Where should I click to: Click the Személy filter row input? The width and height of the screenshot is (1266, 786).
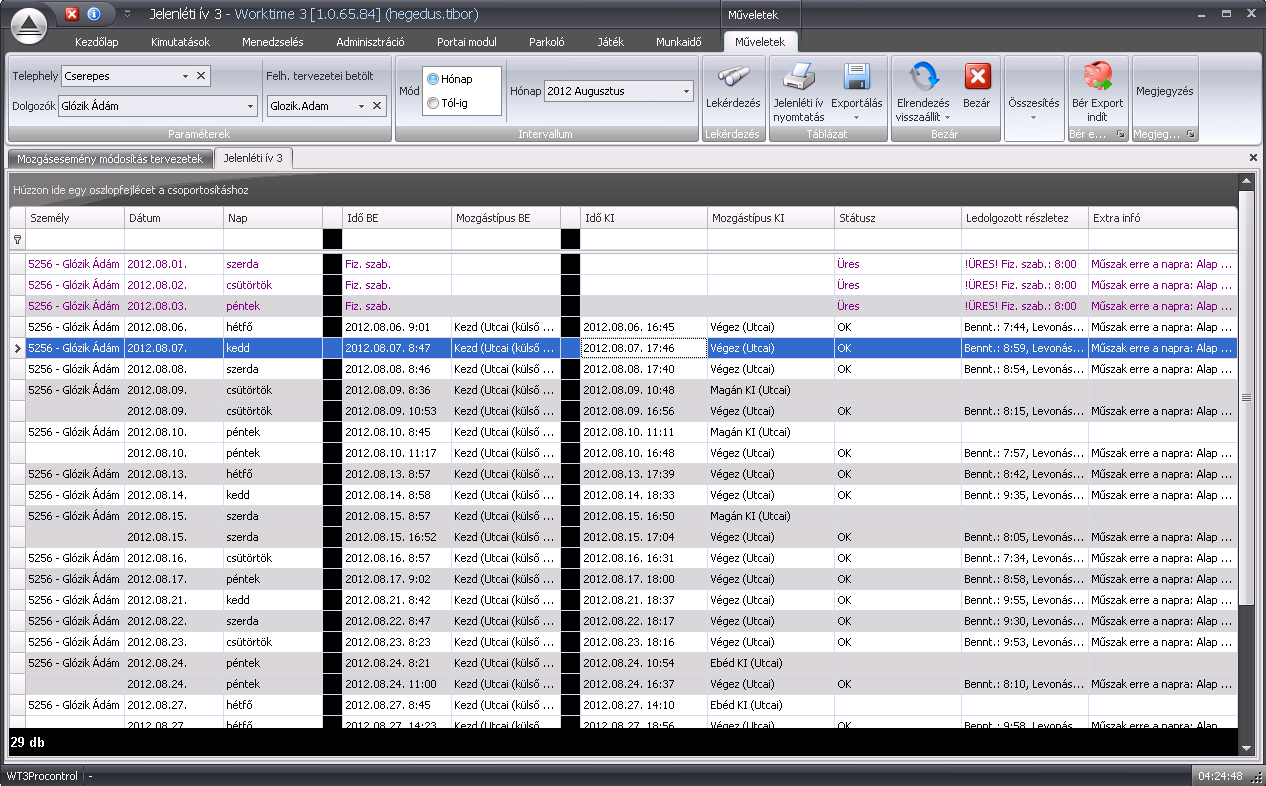tap(75, 239)
